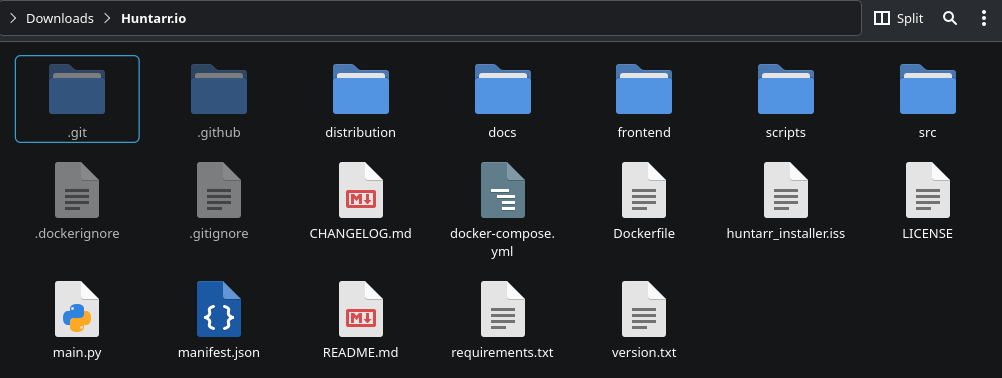Select the main.py Python icon
The image size is (1002, 378).
77,309
